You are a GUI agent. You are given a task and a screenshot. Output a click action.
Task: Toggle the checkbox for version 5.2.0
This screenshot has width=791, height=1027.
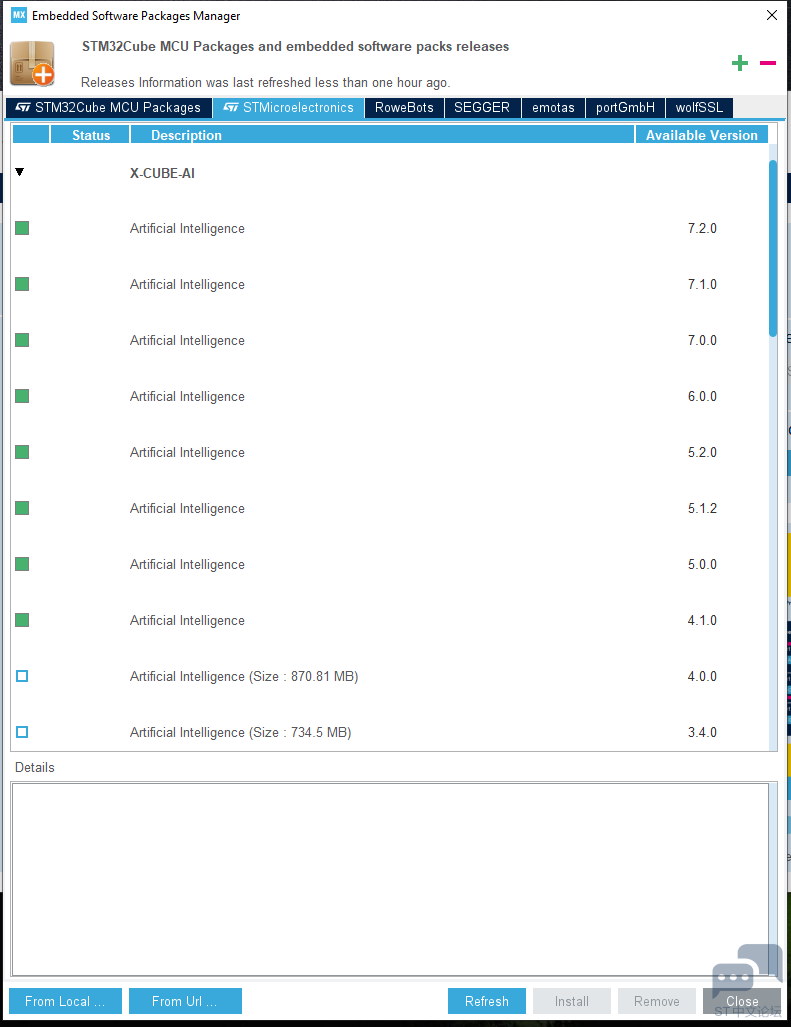click(x=22, y=452)
